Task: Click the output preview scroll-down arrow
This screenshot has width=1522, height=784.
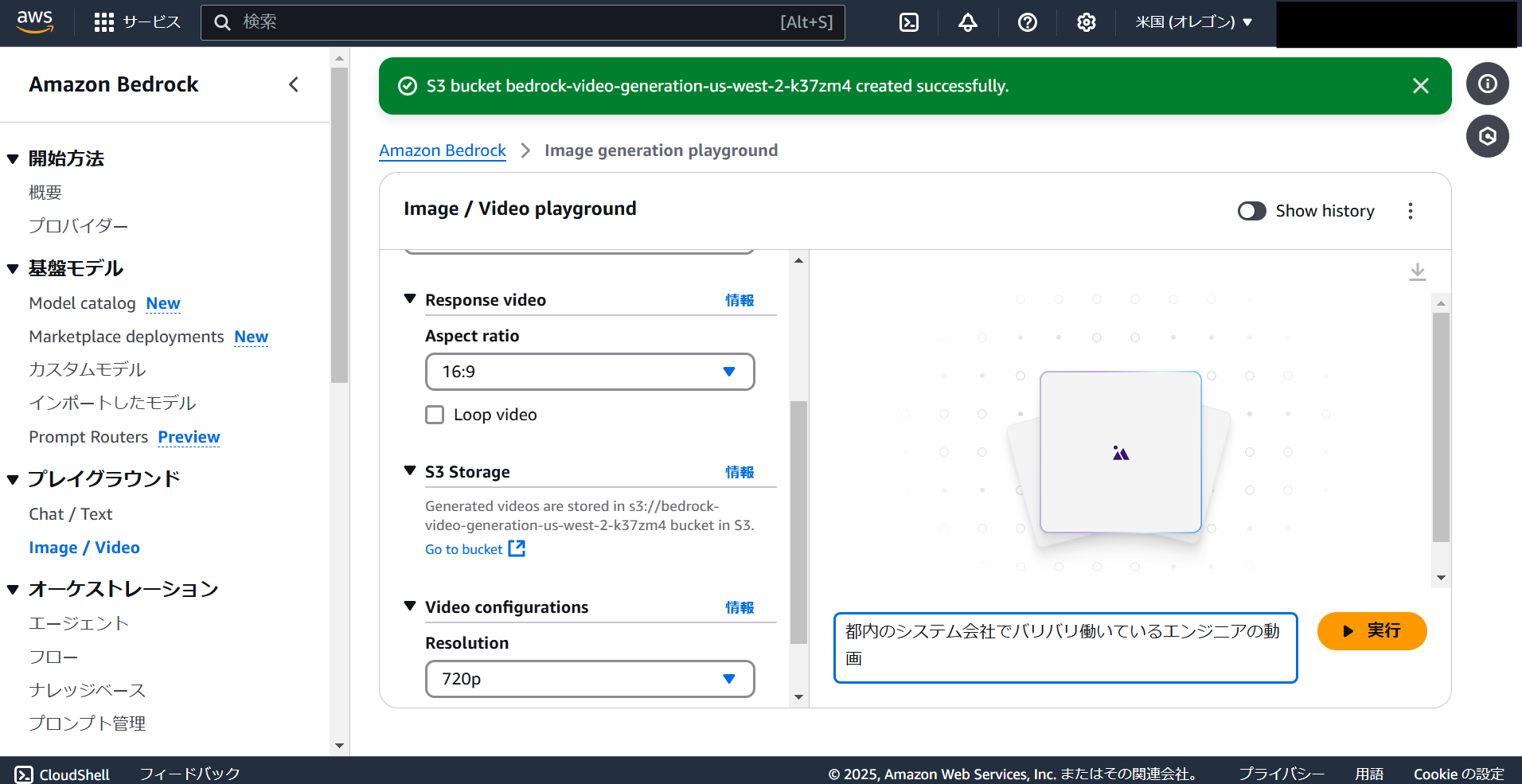Action: [1441, 579]
